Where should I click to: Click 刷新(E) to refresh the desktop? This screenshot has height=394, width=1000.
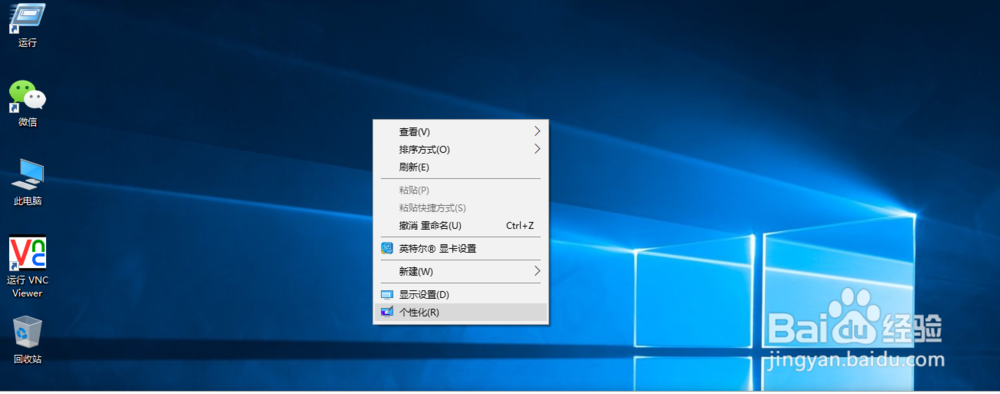point(460,167)
